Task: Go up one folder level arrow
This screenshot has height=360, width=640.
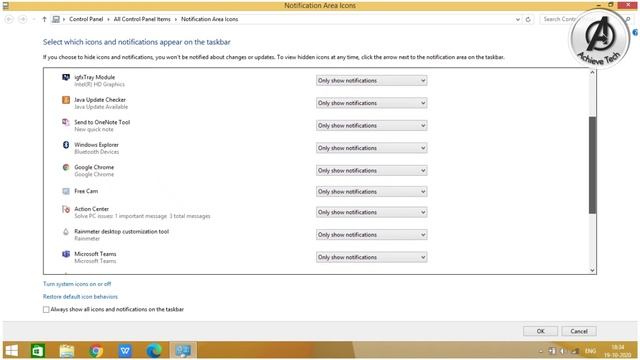Action: pyautogui.click(x=44, y=19)
